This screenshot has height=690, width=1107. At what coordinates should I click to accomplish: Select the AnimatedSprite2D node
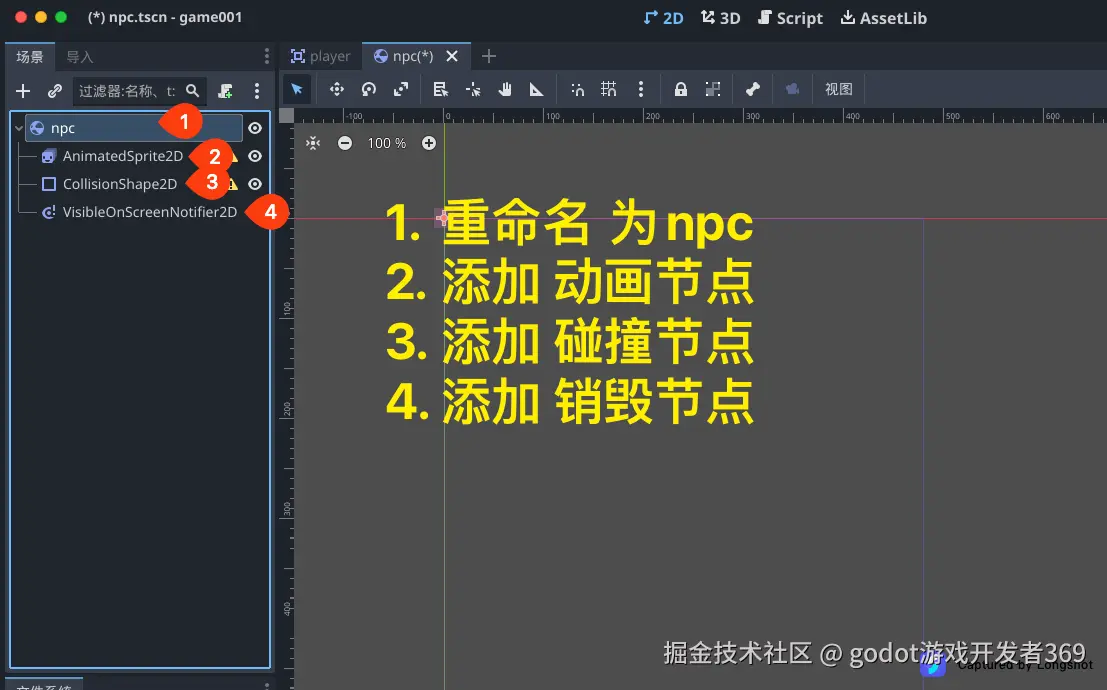[123, 156]
